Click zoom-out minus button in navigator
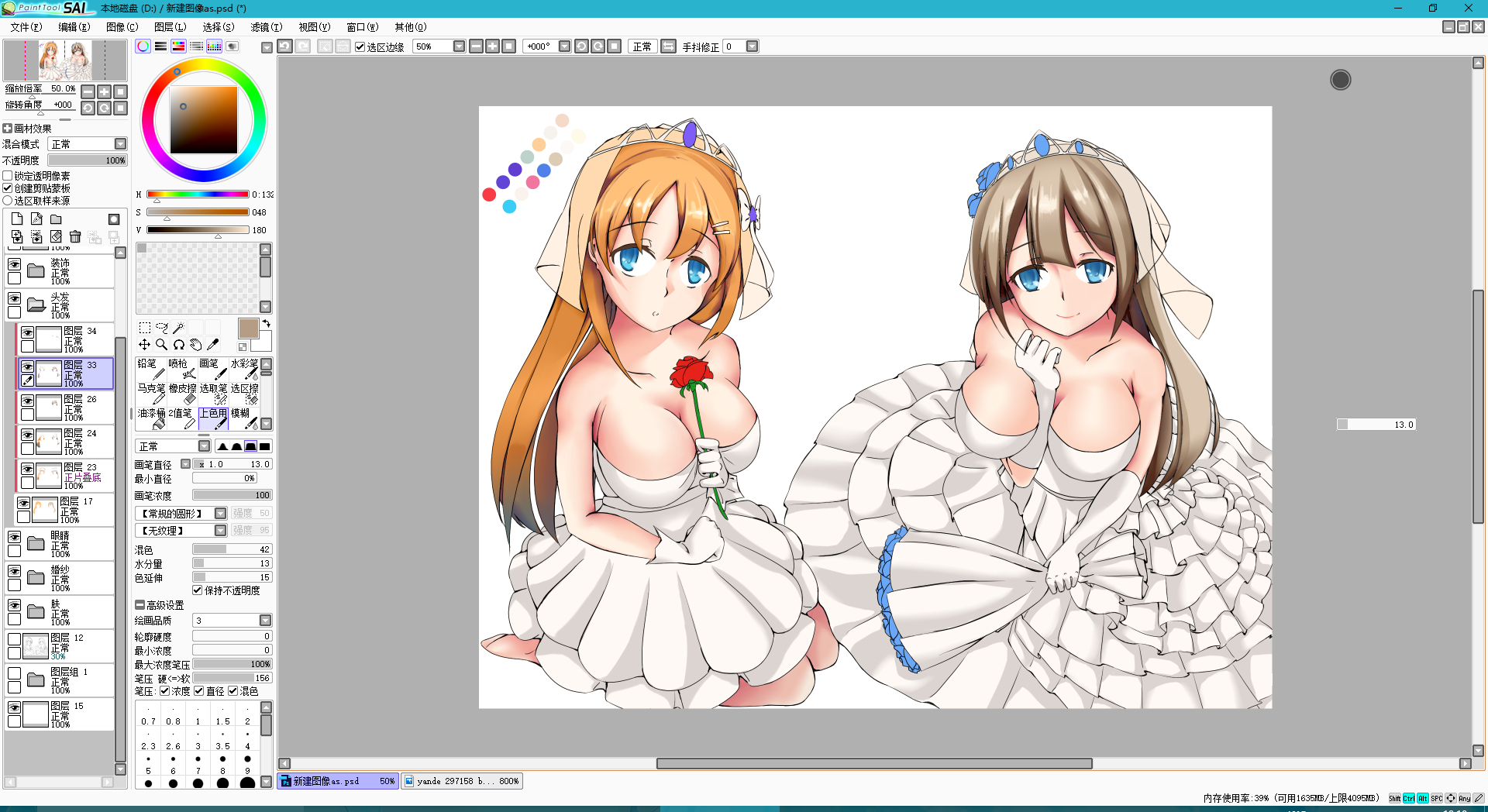The width and height of the screenshot is (1488, 812). 88,91
